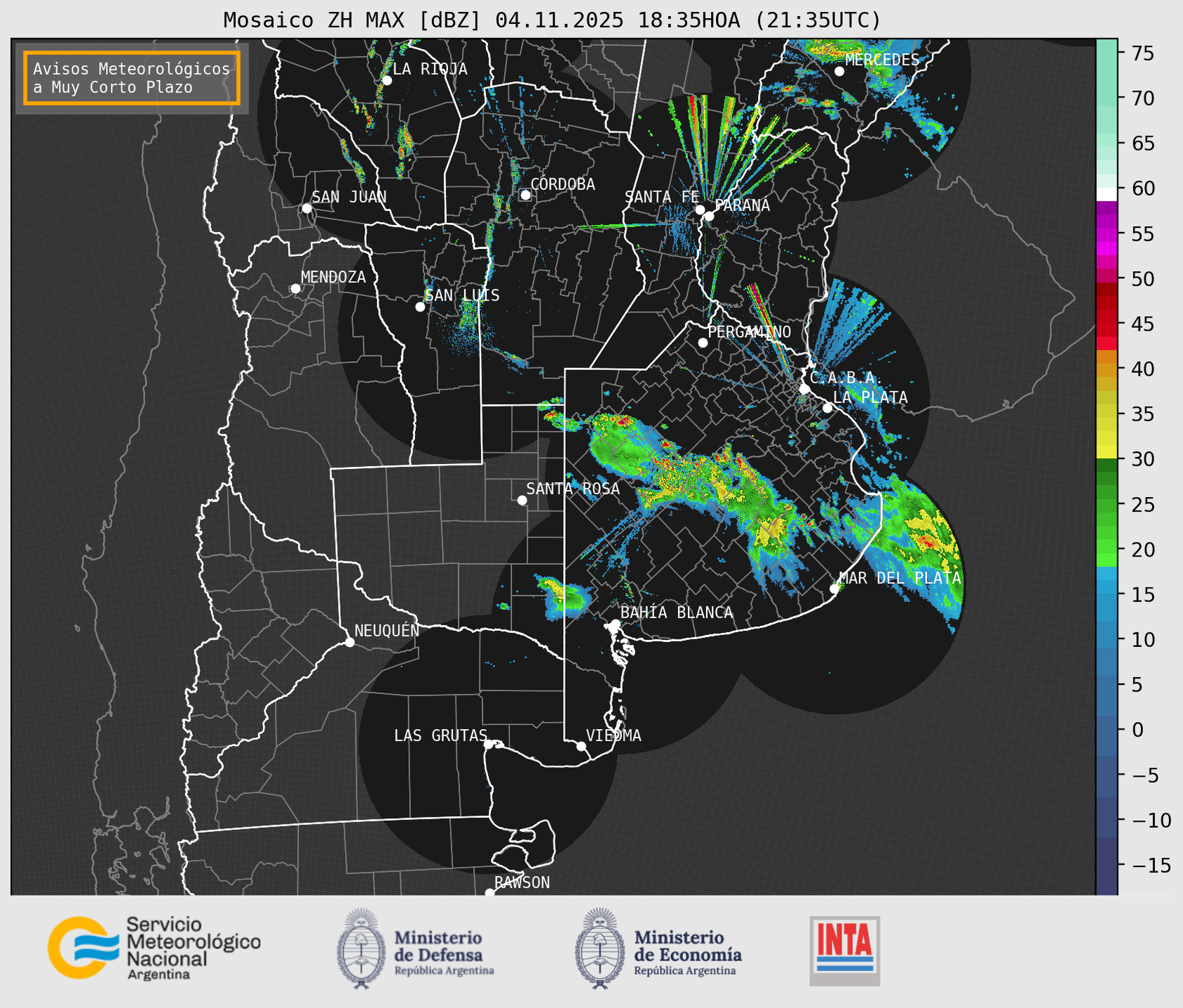1183x1008 pixels.
Task: Select the LA PLATA map label
Action: tap(870, 397)
